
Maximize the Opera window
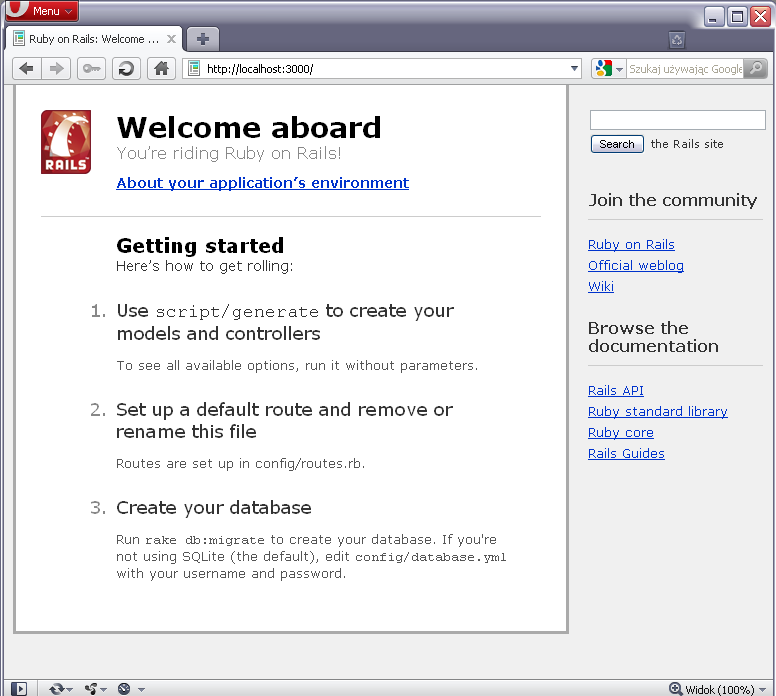click(737, 16)
